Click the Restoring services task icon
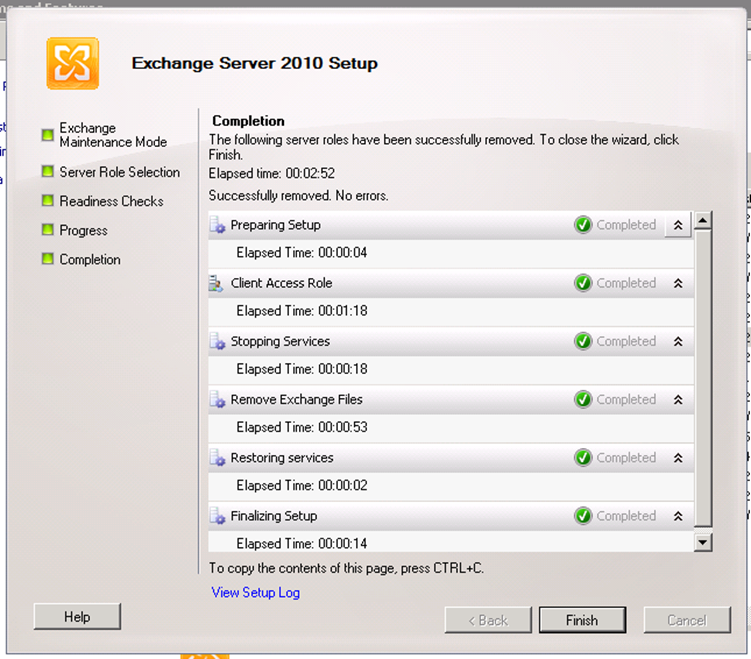Image resolution: width=751 pixels, height=659 pixels. pyautogui.click(x=217, y=458)
